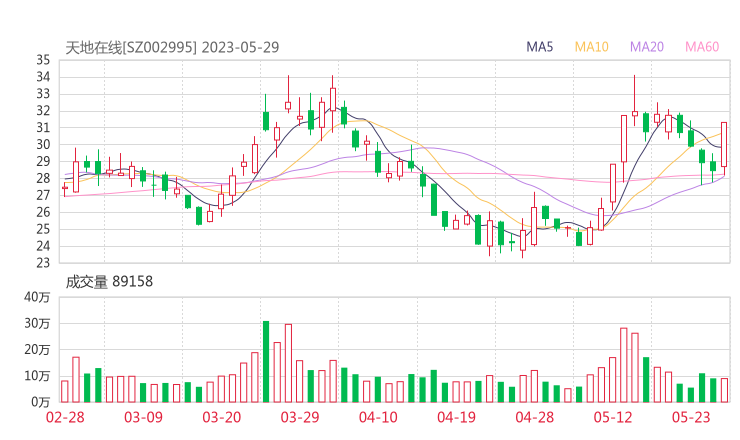
Task: Click the 30 price axis label
Action: pos(43,144)
